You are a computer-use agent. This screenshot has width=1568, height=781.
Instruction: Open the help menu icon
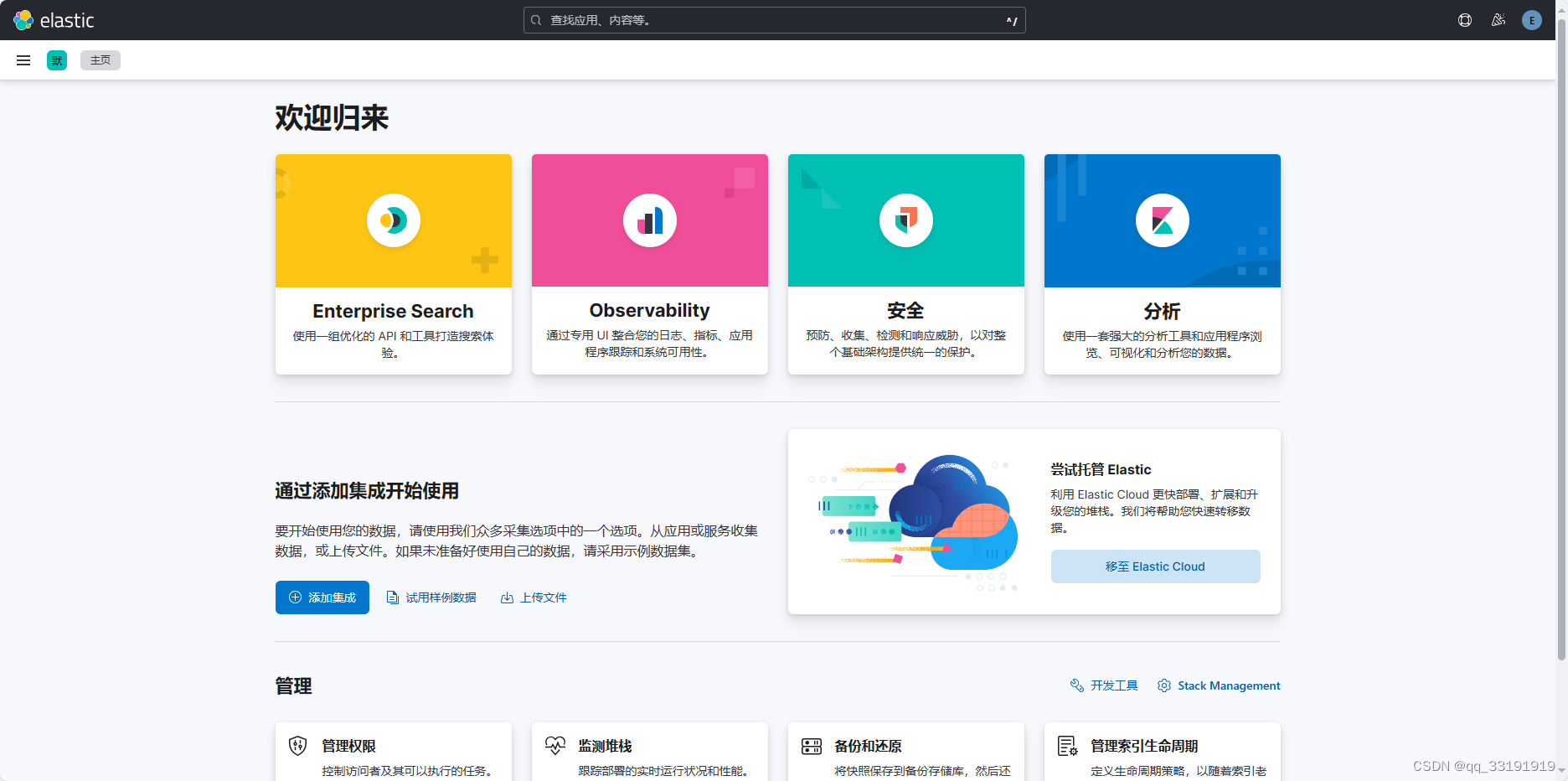1465,19
